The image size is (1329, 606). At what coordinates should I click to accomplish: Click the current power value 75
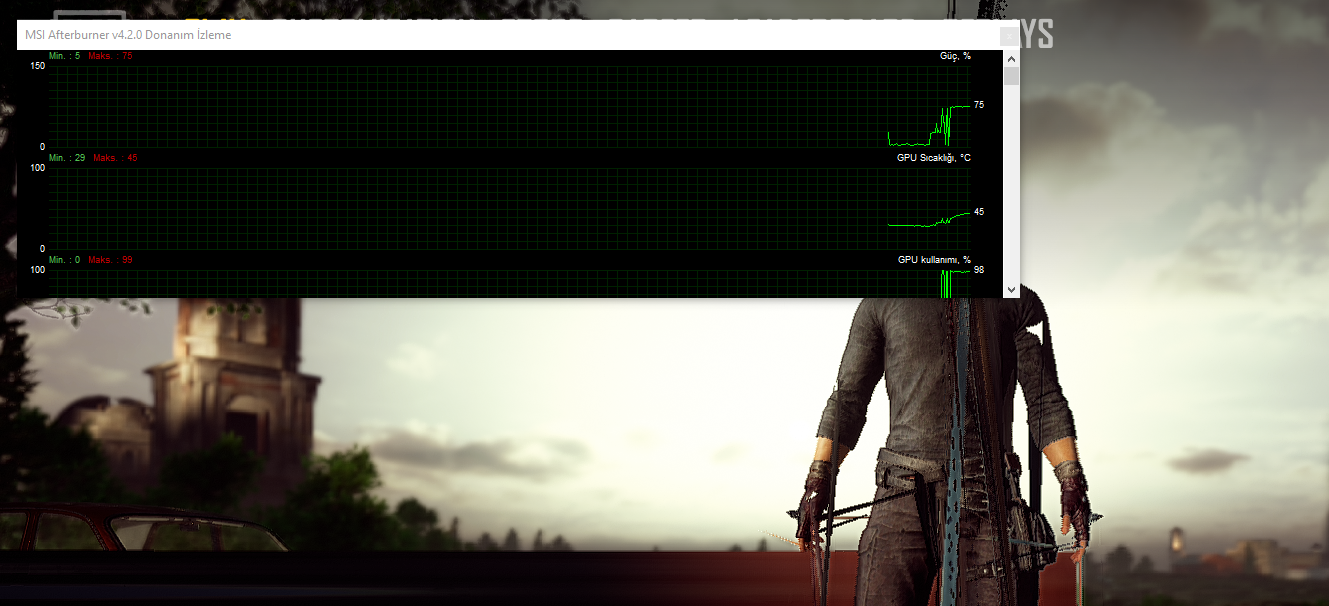coord(979,105)
